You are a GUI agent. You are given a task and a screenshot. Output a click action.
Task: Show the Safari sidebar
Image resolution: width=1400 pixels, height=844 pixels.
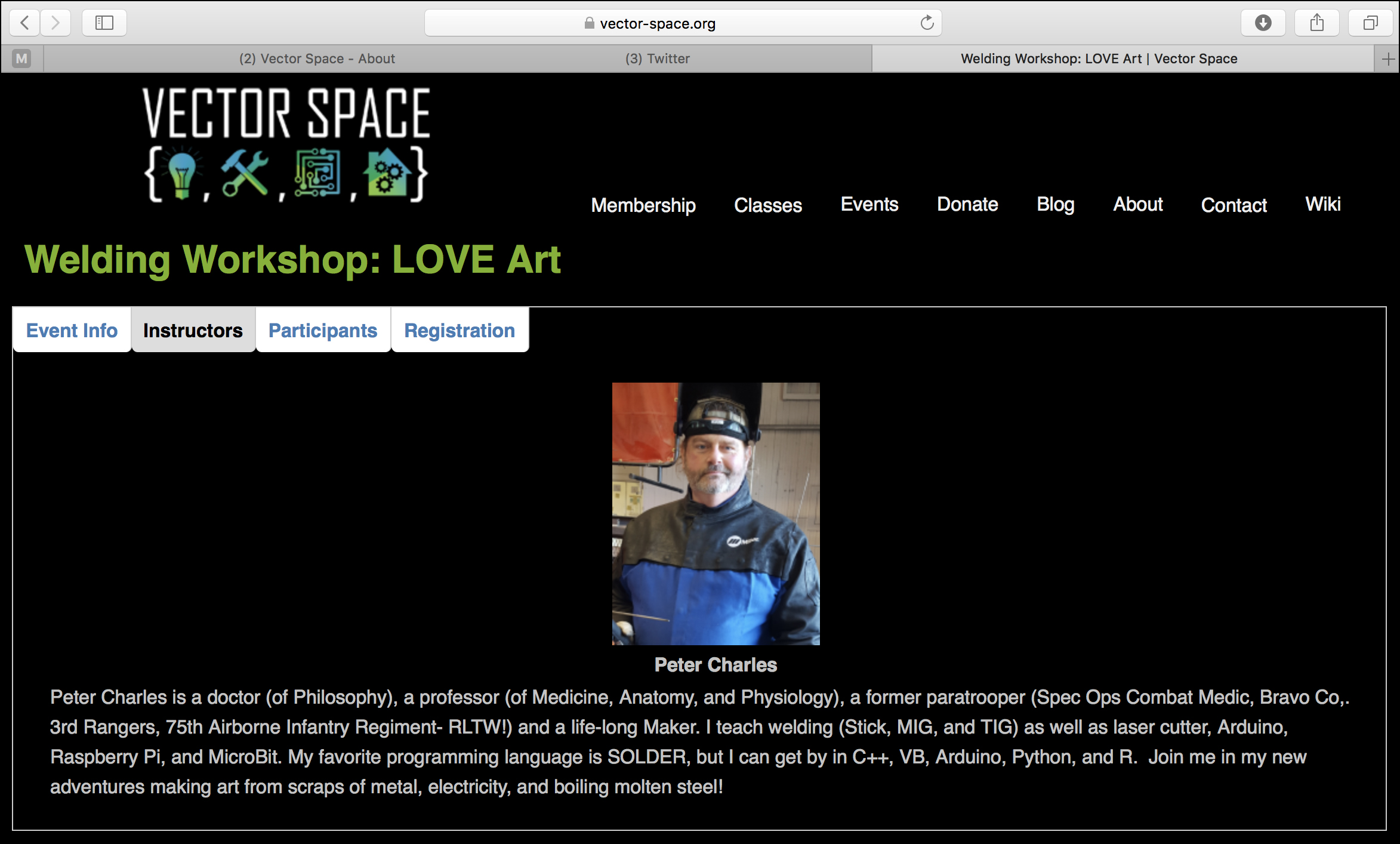pyautogui.click(x=104, y=23)
